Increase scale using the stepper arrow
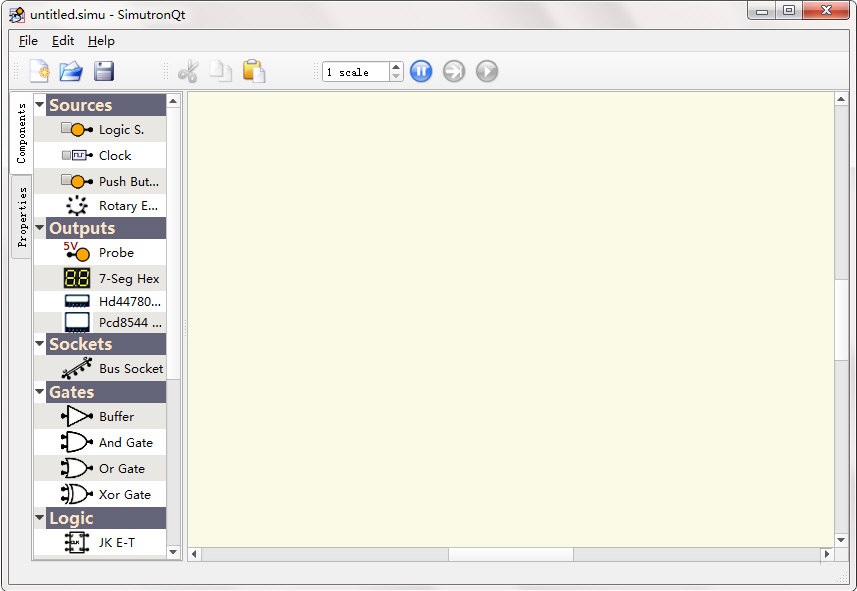This screenshot has width=857, height=591. (x=397, y=66)
